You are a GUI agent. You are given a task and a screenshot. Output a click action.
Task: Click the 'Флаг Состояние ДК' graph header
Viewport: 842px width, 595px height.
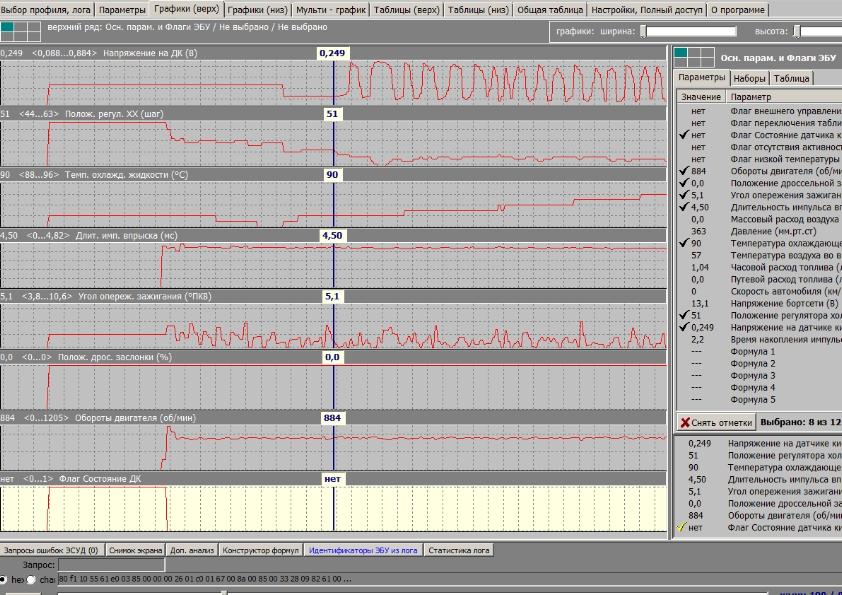click(x=333, y=478)
